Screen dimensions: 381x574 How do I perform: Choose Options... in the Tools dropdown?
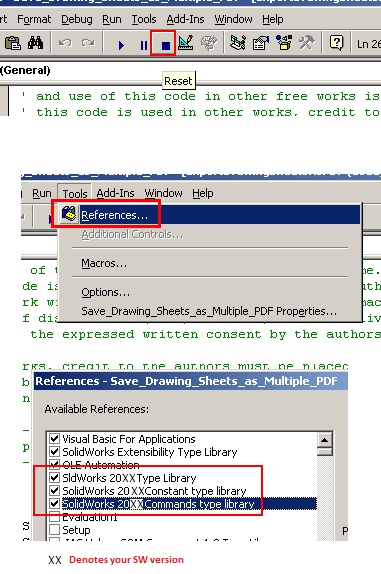105,292
